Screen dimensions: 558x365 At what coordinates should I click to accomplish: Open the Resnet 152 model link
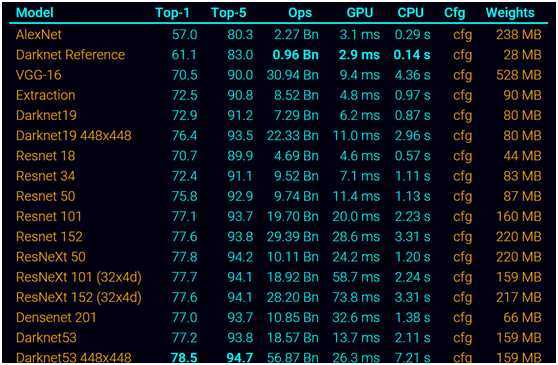coord(49,237)
